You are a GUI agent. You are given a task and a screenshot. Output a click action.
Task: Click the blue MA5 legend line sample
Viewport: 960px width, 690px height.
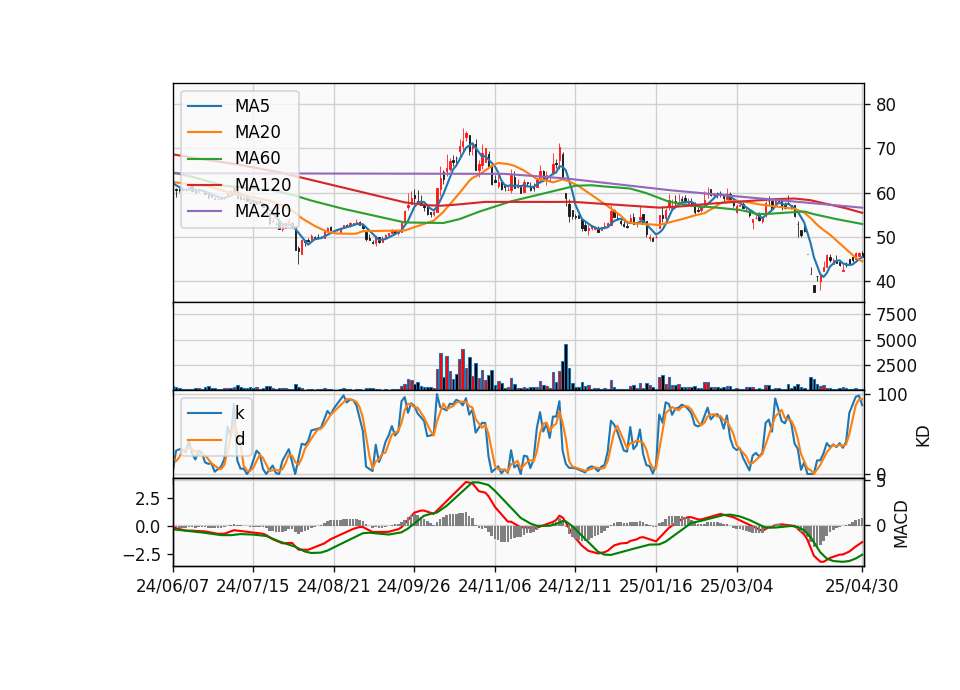(x=204, y=106)
